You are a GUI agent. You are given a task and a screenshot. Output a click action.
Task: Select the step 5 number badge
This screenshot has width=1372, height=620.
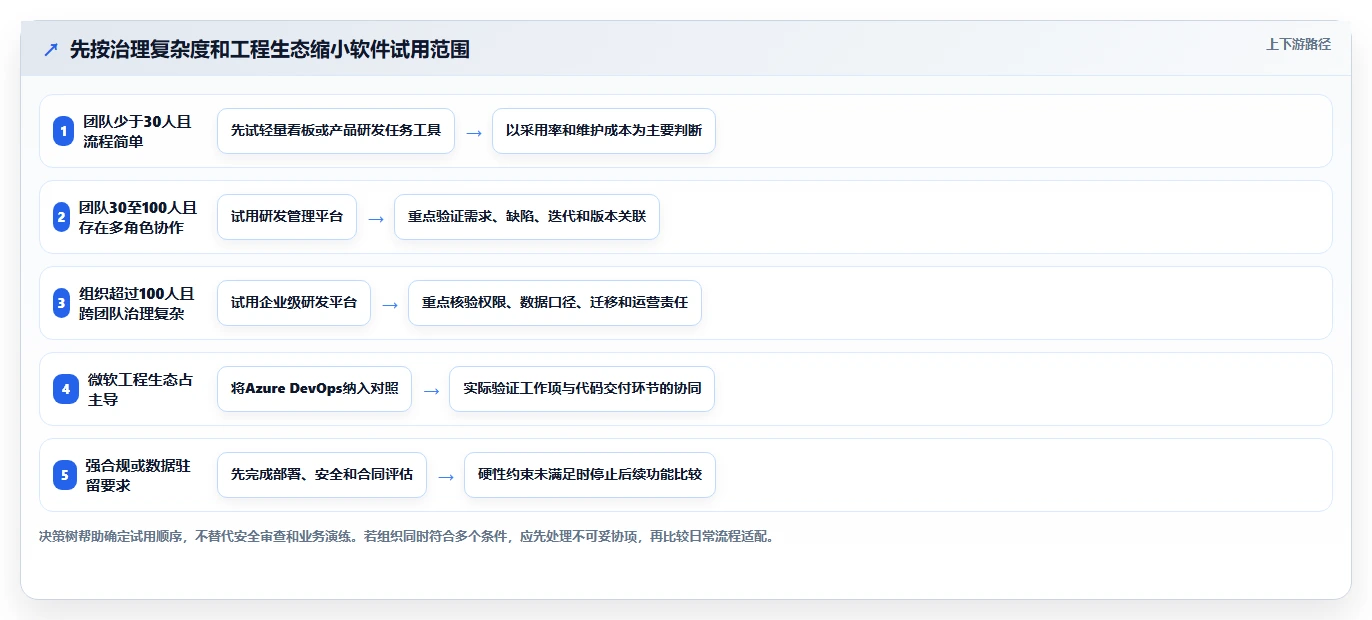65,475
